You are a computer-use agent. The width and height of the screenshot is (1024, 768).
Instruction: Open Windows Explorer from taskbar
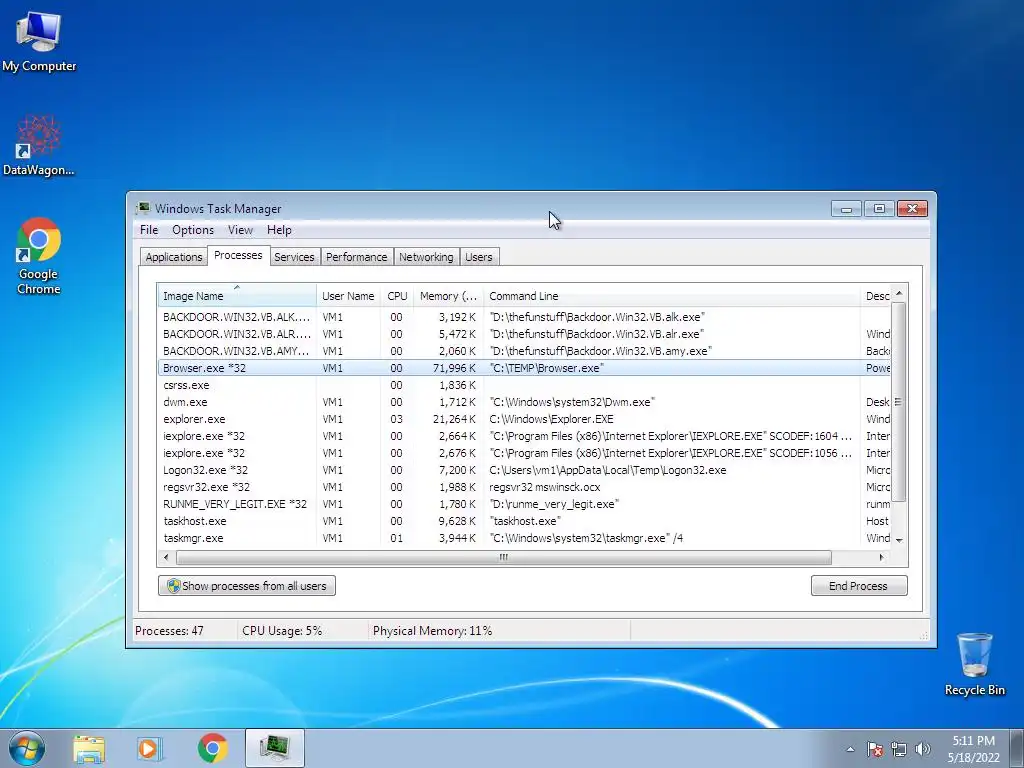[89, 748]
